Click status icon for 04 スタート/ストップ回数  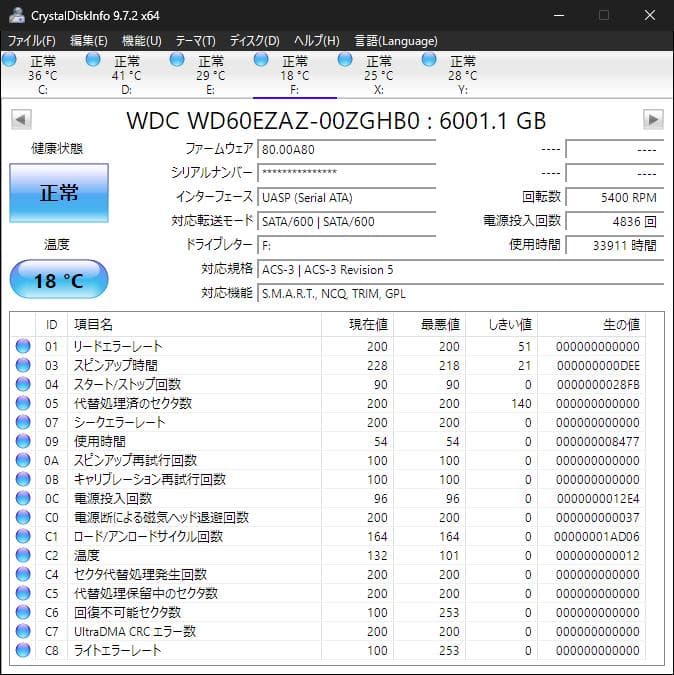[23, 384]
